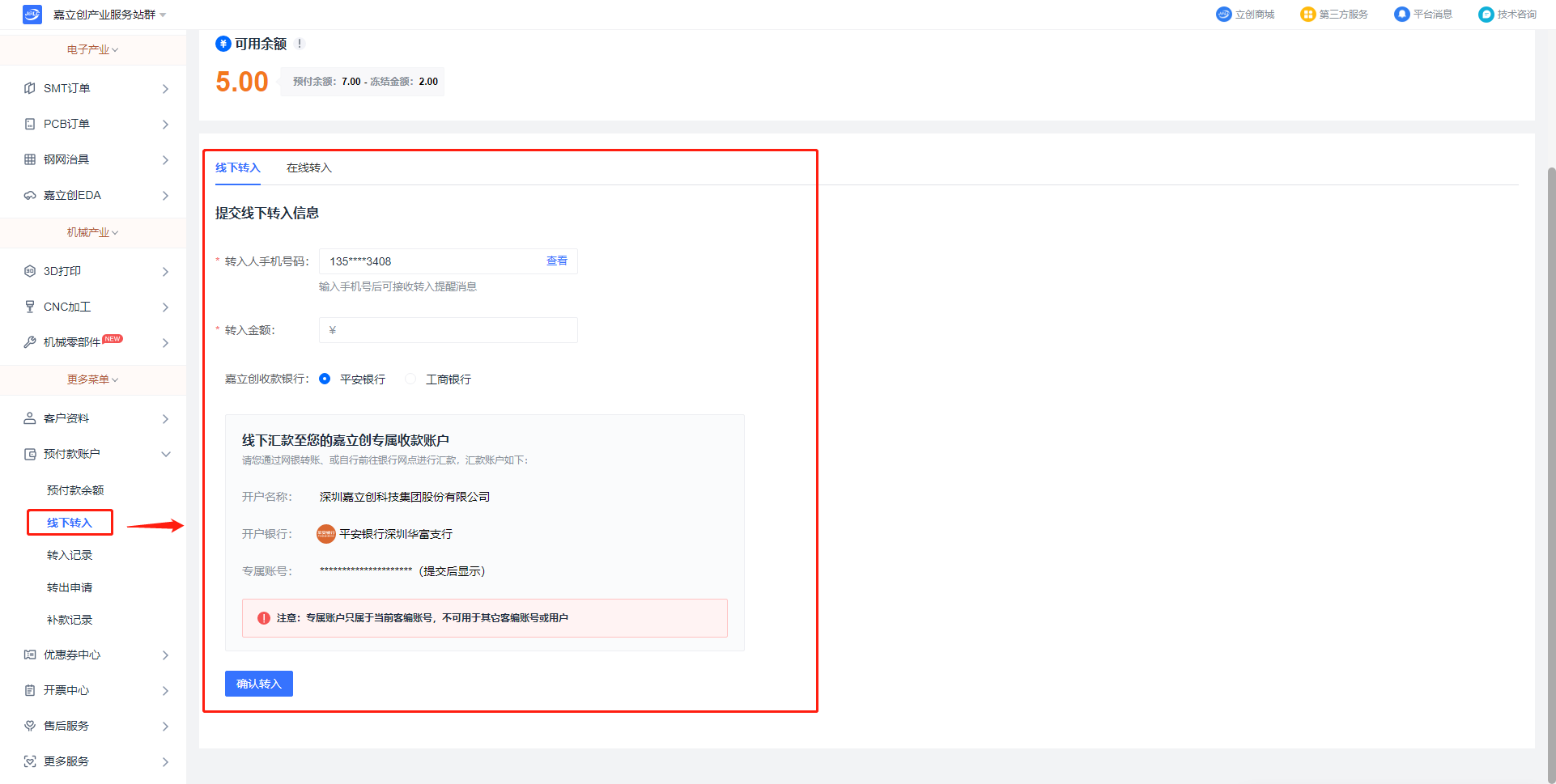
Task: Select the 平安银行 radio option
Action: point(325,379)
